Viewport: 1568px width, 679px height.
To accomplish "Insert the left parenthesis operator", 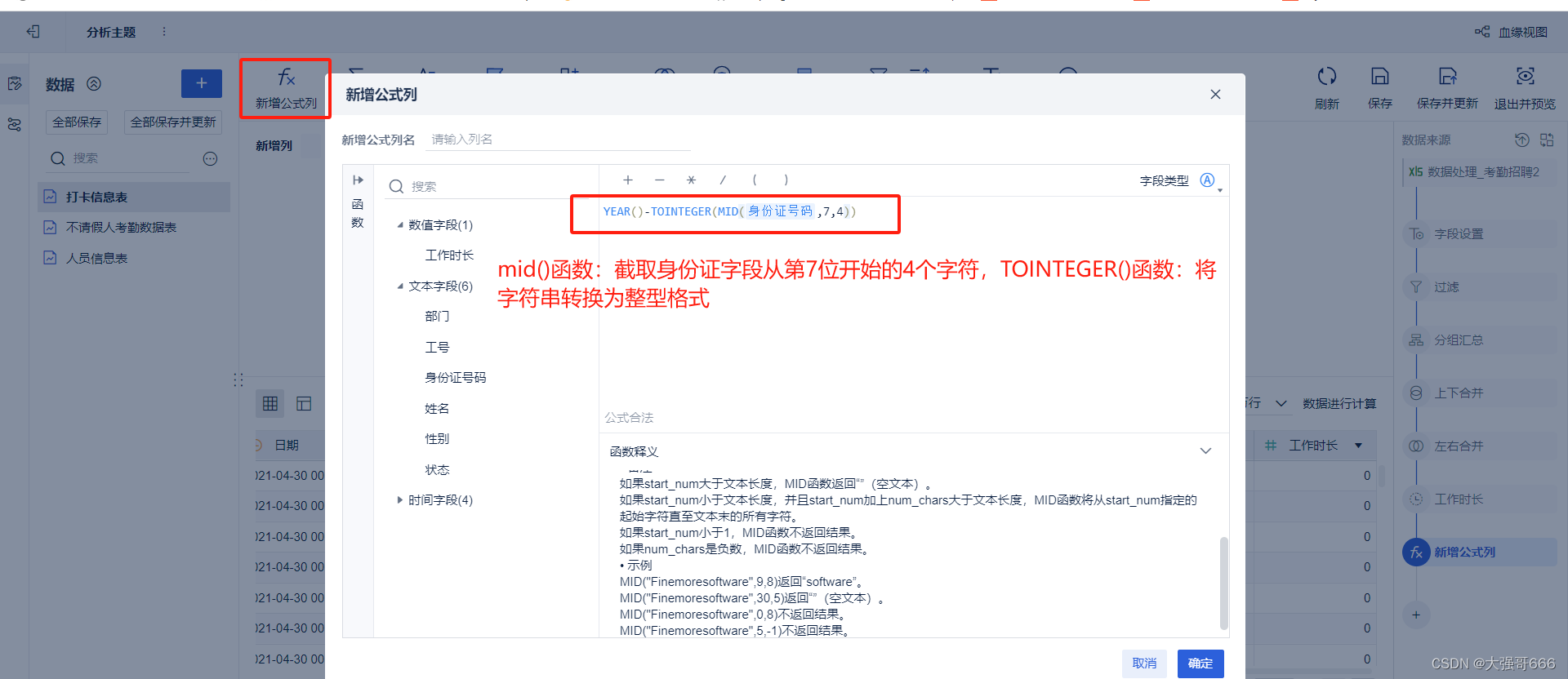I will coord(755,180).
